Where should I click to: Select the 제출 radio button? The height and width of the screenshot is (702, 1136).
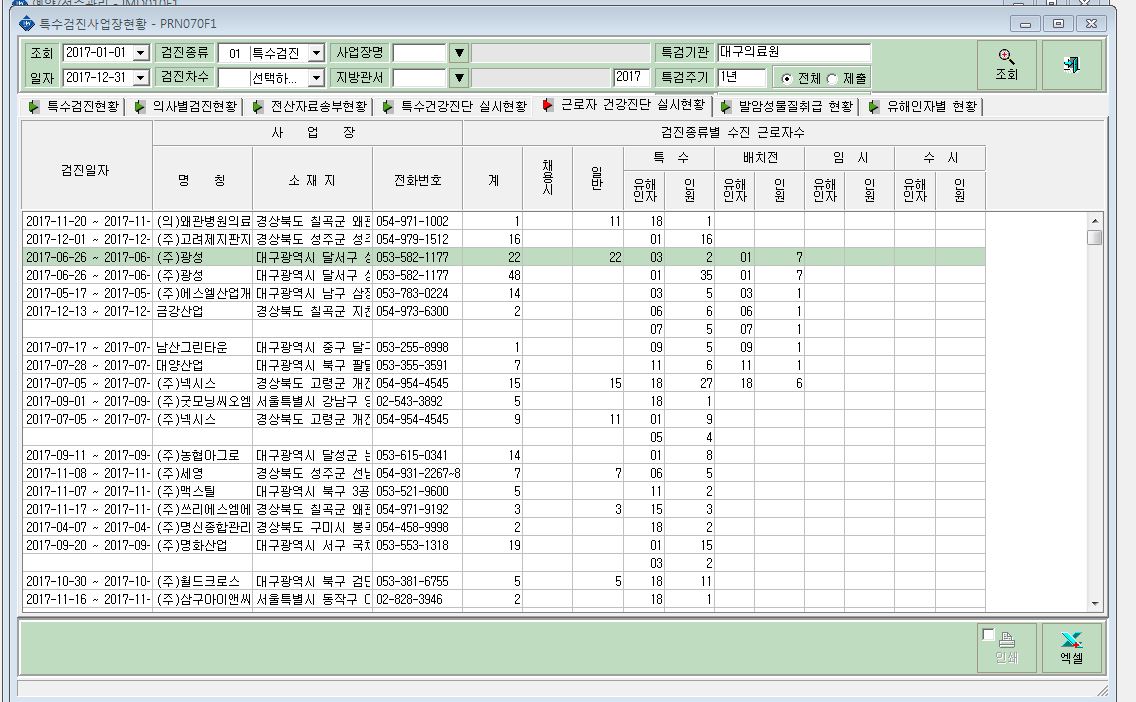832,78
